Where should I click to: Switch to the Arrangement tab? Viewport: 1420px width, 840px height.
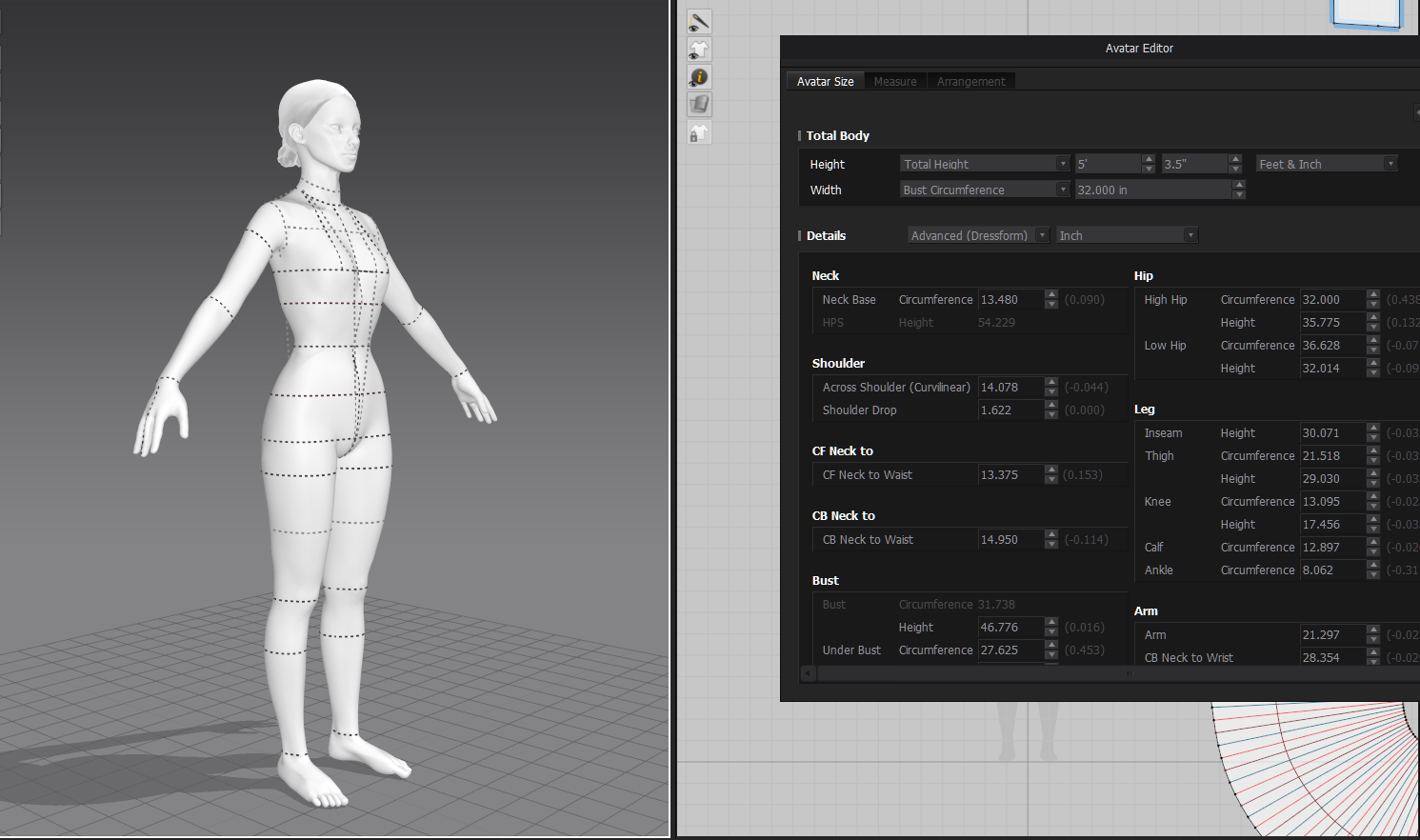970,82
